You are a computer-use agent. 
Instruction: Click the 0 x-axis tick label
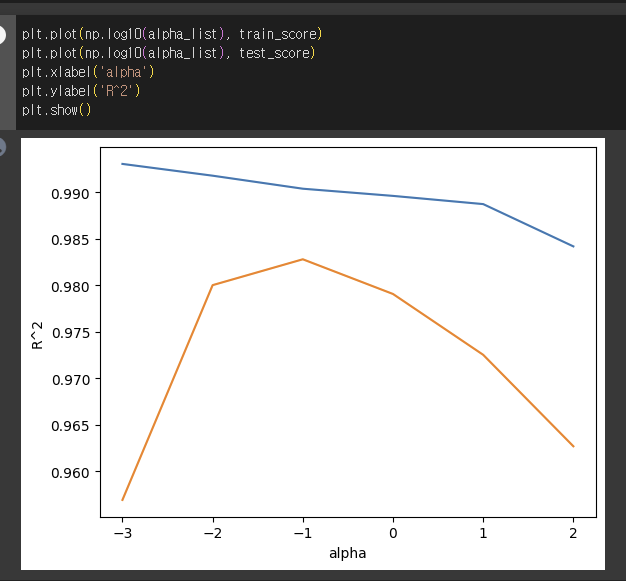tap(393, 533)
